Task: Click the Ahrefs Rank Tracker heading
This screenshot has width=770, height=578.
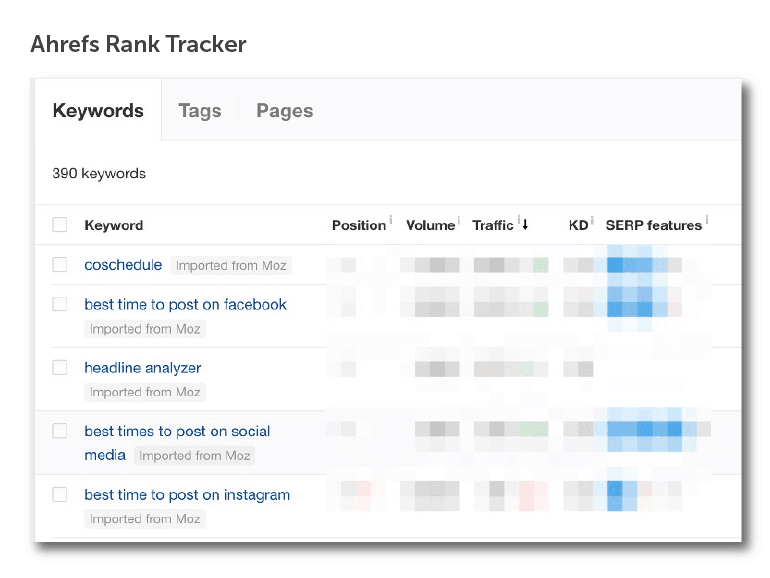Action: tap(138, 44)
